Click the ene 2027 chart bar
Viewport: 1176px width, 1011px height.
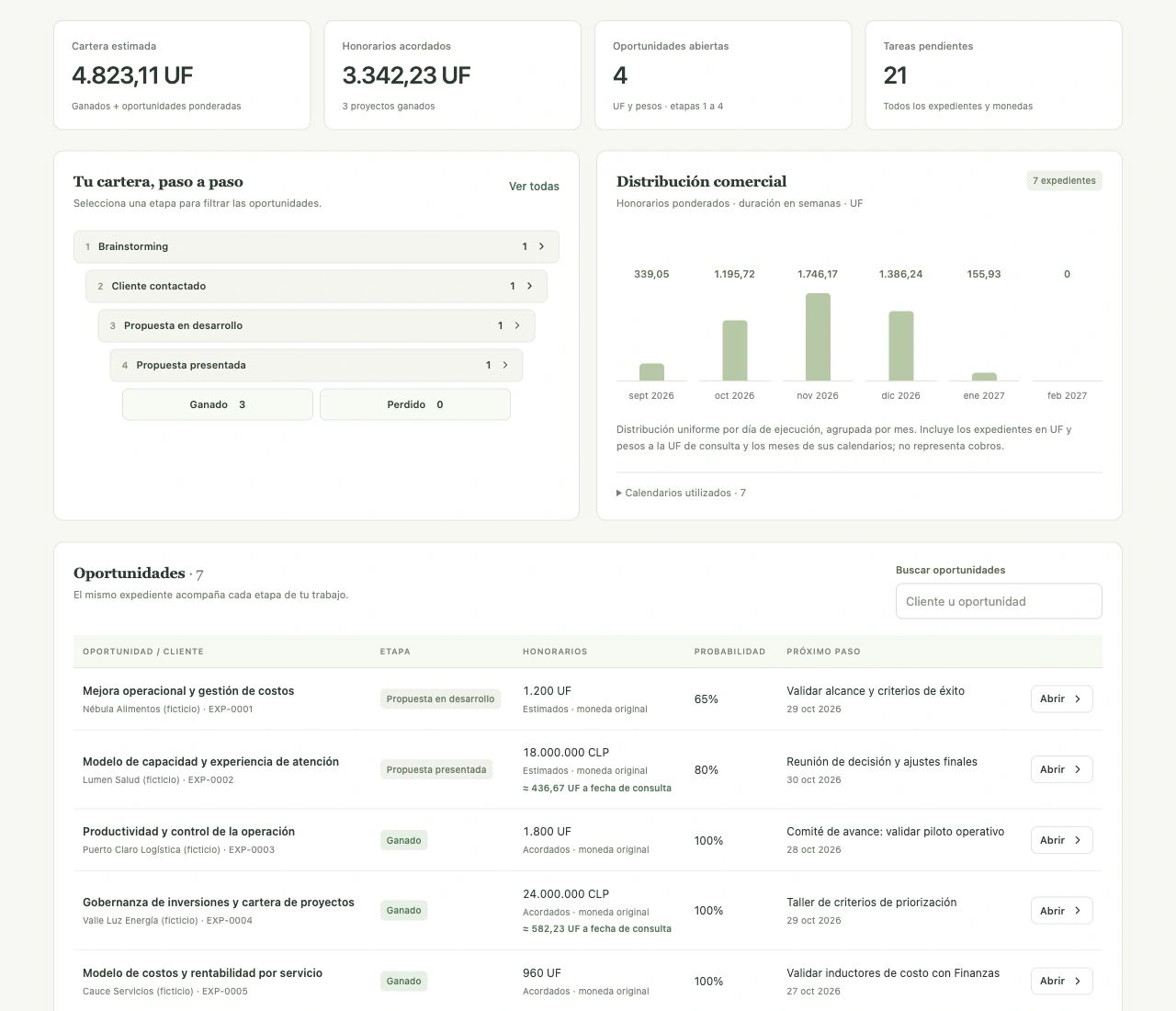click(984, 377)
